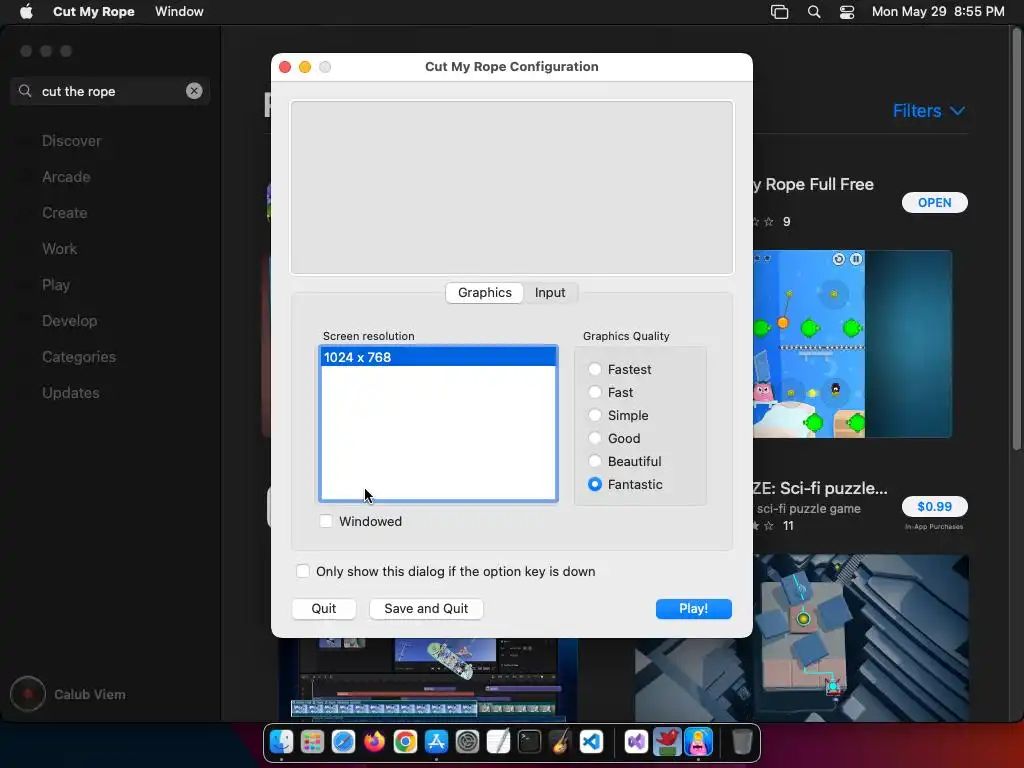The height and width of the screenshot is (768, 1024).
Task: Open Launchpad from the dock
Action: (x=312, y=742)
